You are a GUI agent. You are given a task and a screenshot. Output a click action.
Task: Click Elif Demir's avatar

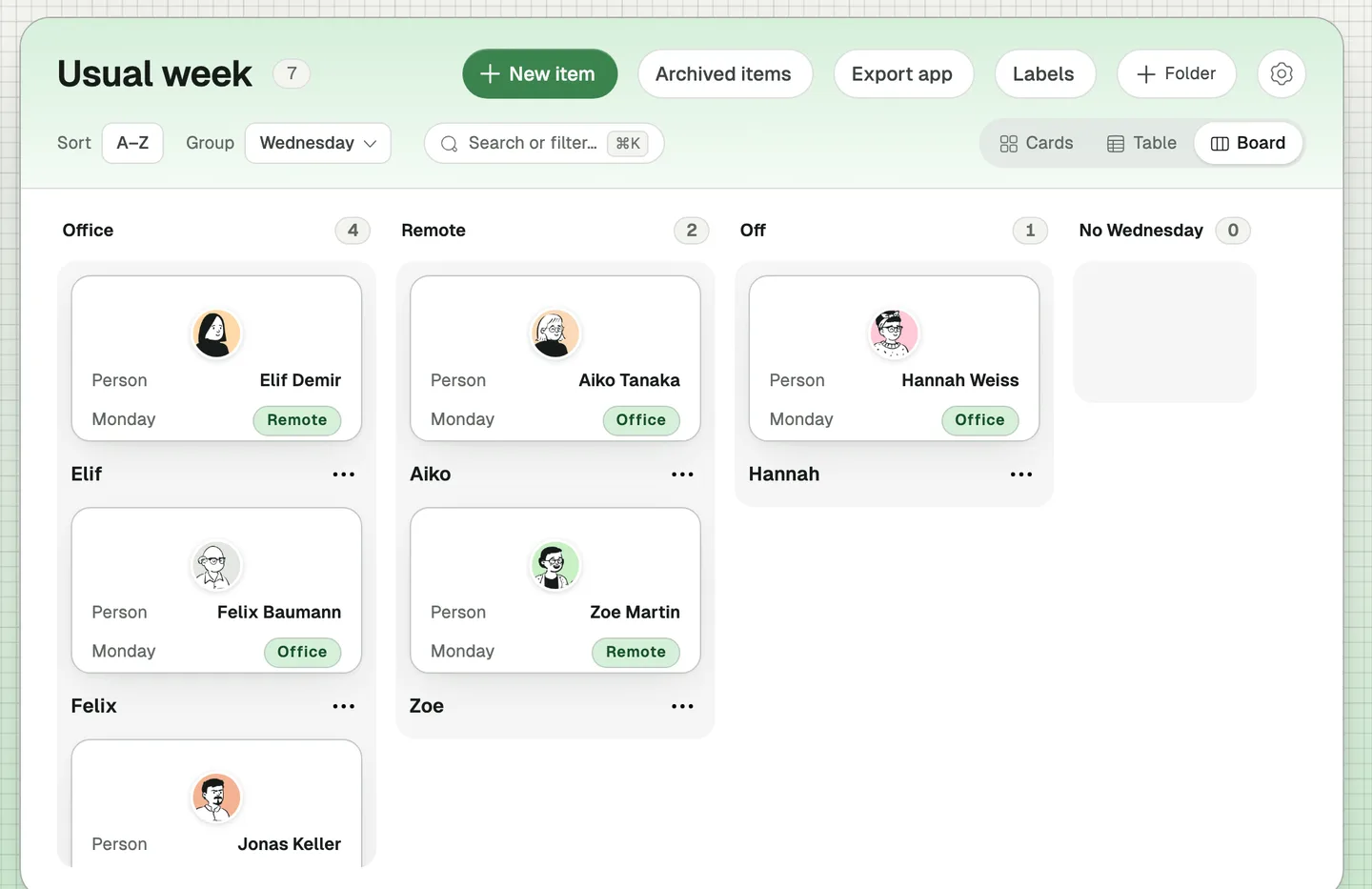coord(216,333)
